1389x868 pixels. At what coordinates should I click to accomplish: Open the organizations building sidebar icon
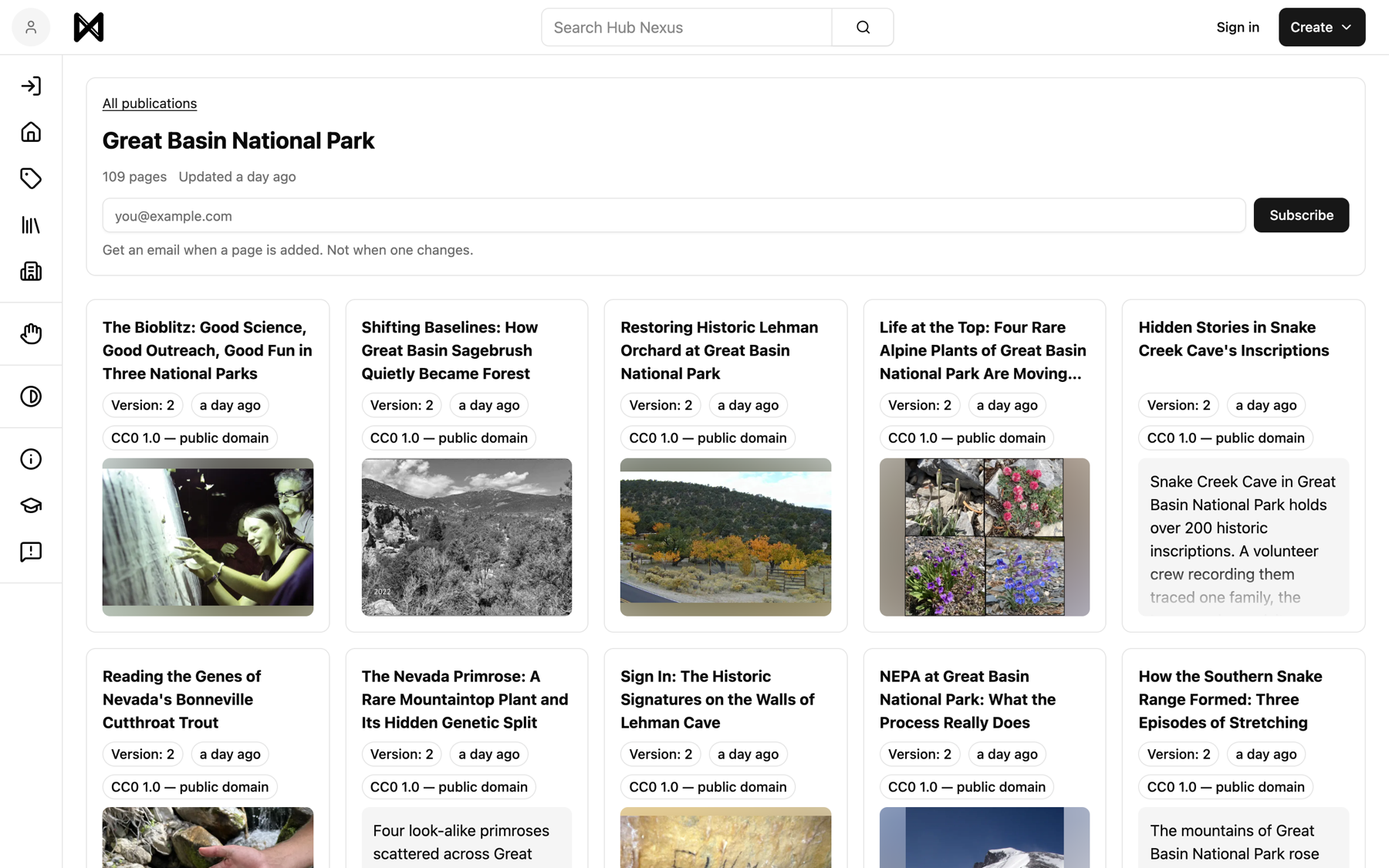point(31,272)
